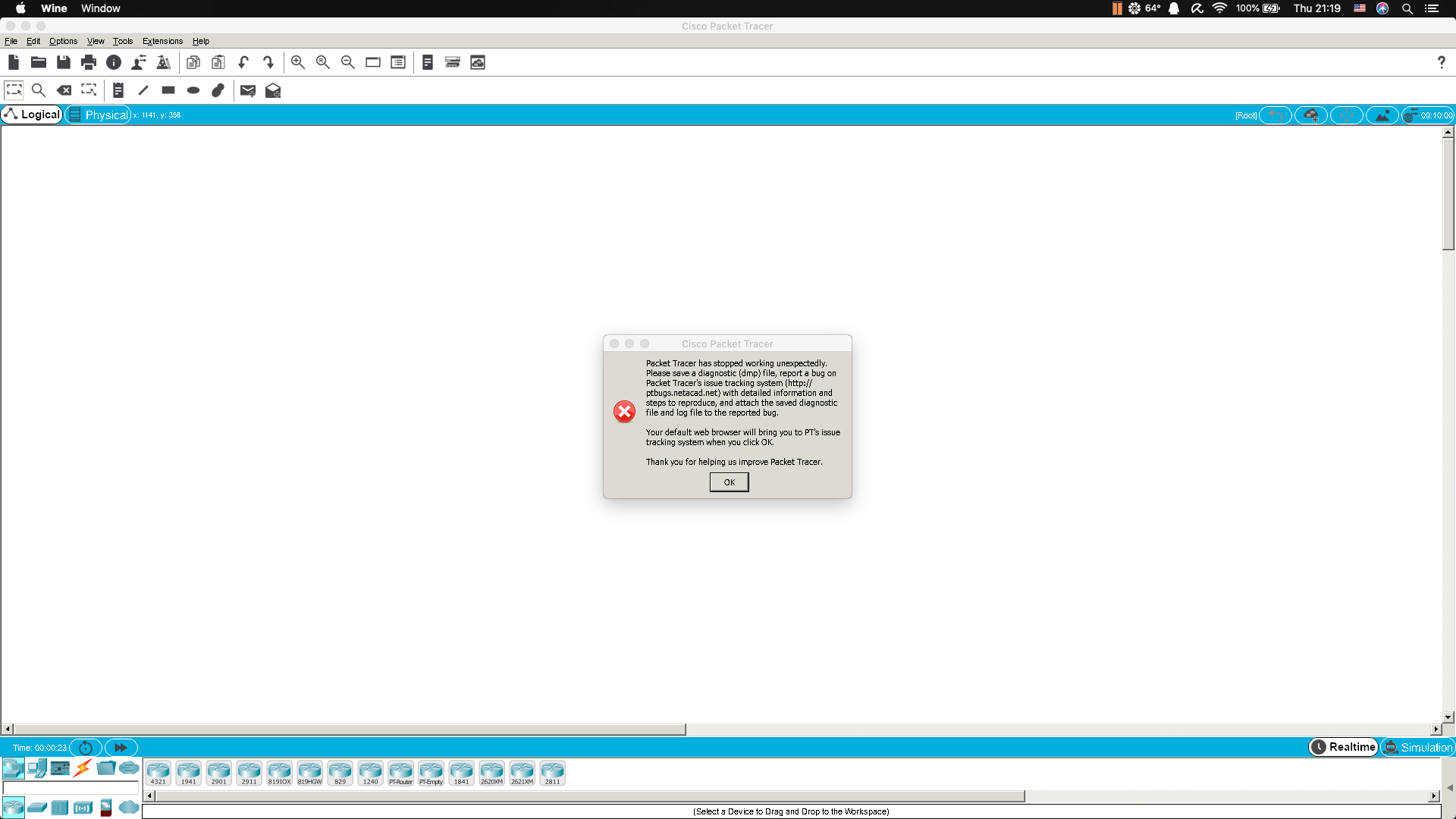This screenshot has width=1456, height=819.
Task: Create a new file from the toolbar
Action: point(14,62)
